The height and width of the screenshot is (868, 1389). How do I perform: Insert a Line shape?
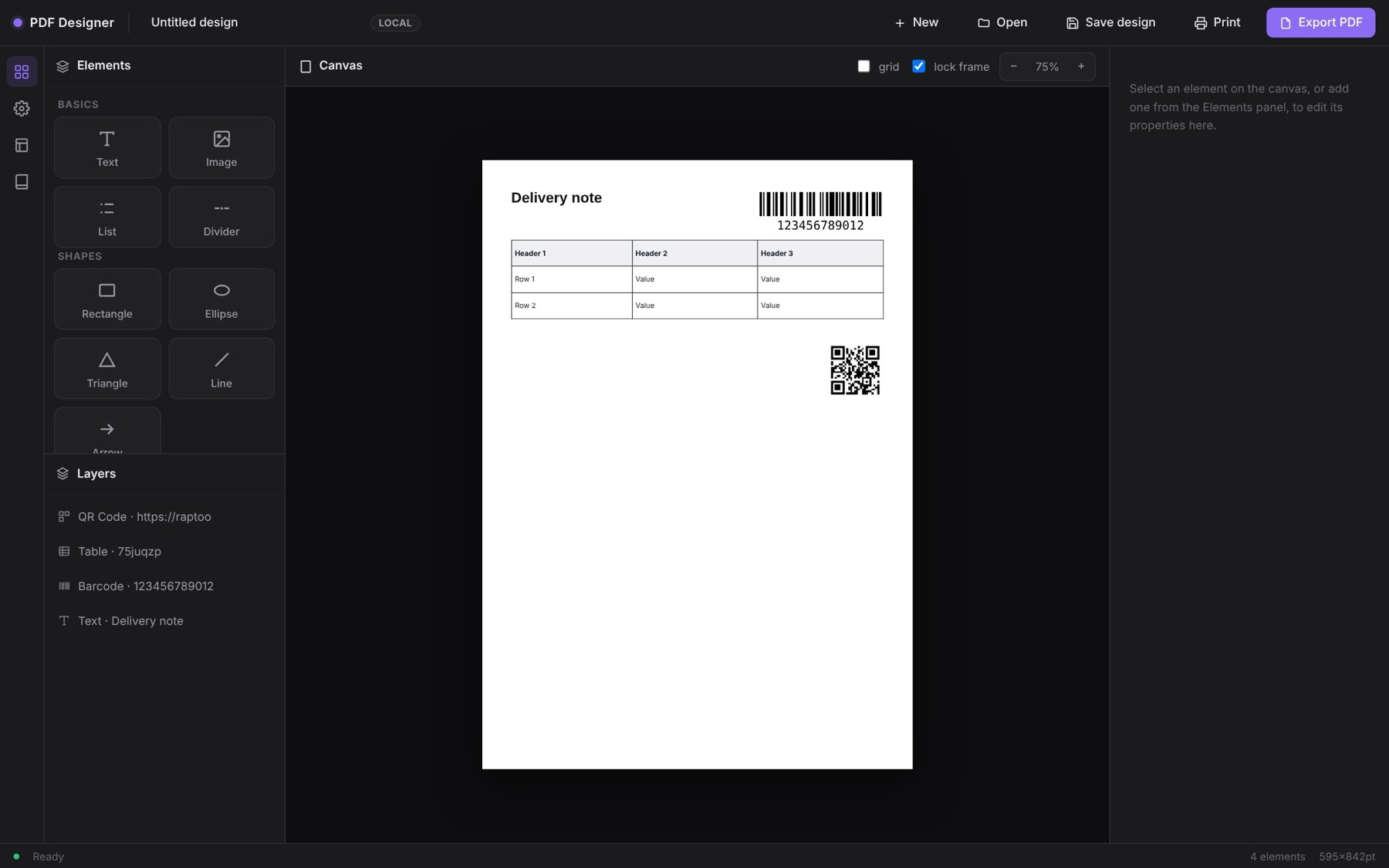point(221,369)
